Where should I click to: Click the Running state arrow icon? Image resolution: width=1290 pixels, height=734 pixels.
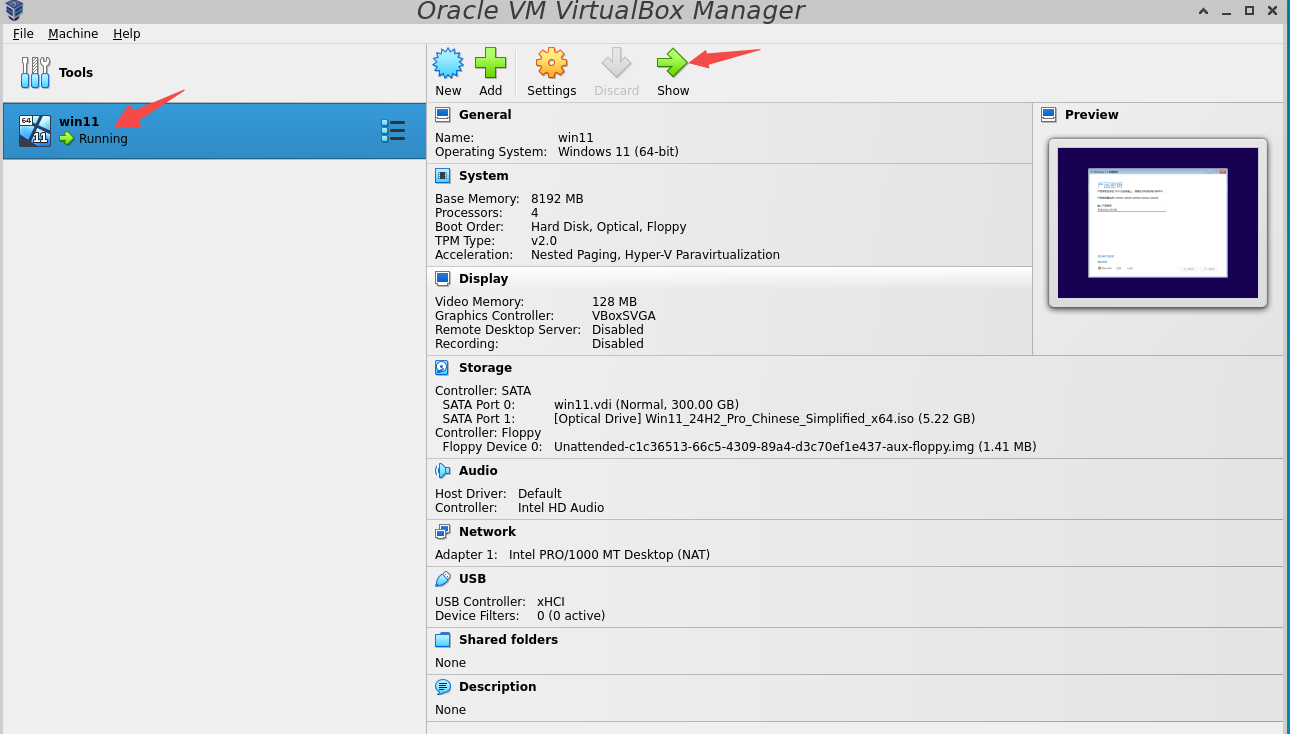pos(67,139)
